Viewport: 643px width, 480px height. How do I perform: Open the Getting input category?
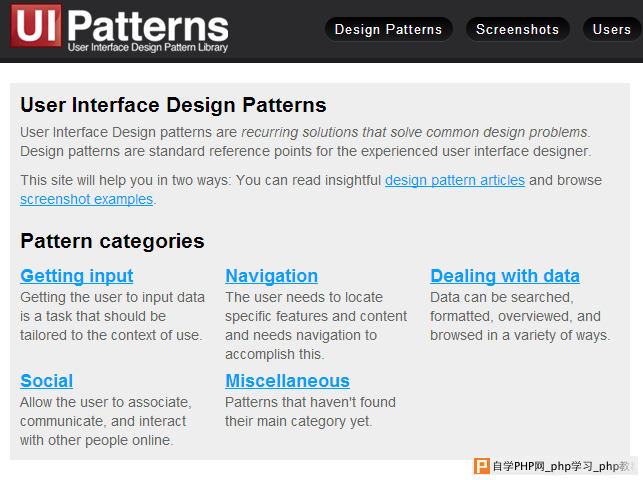click(x=77, y=276)
